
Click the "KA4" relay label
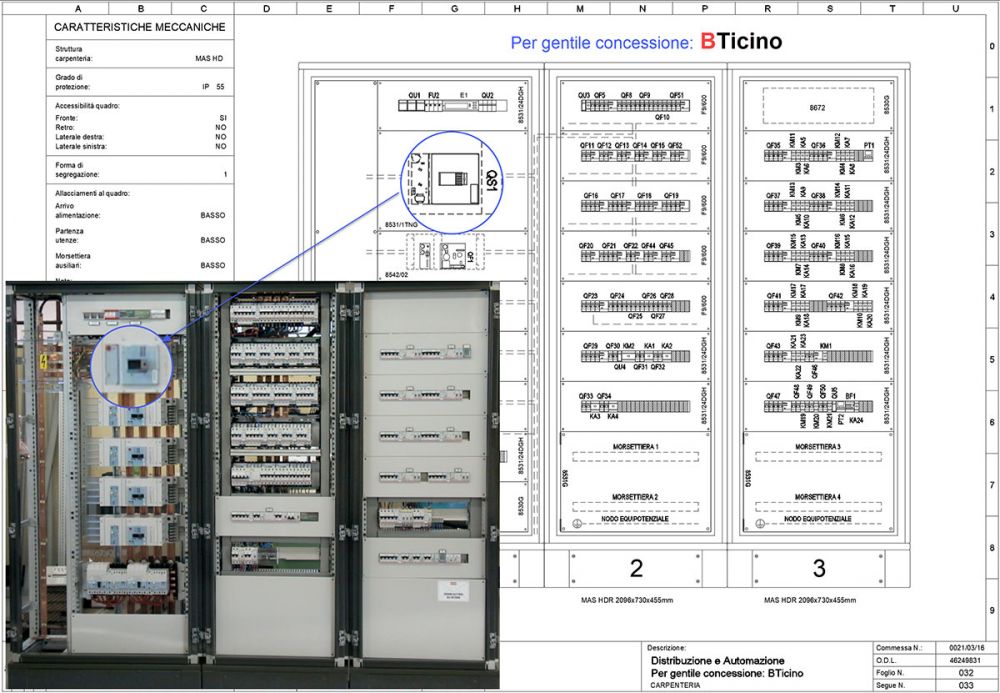point(613,416)
